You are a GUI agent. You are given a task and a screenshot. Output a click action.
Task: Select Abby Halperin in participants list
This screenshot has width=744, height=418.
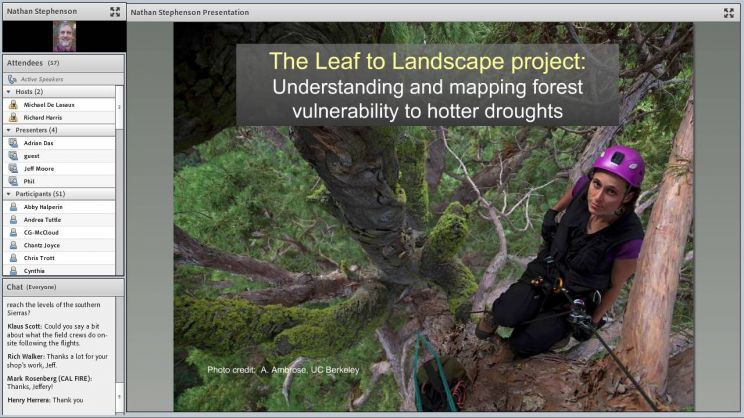click(x=59, y=207)
